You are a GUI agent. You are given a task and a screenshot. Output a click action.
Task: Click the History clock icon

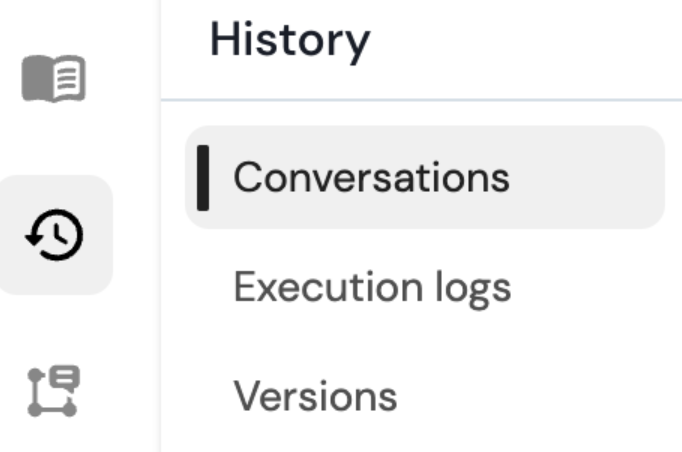54,235
